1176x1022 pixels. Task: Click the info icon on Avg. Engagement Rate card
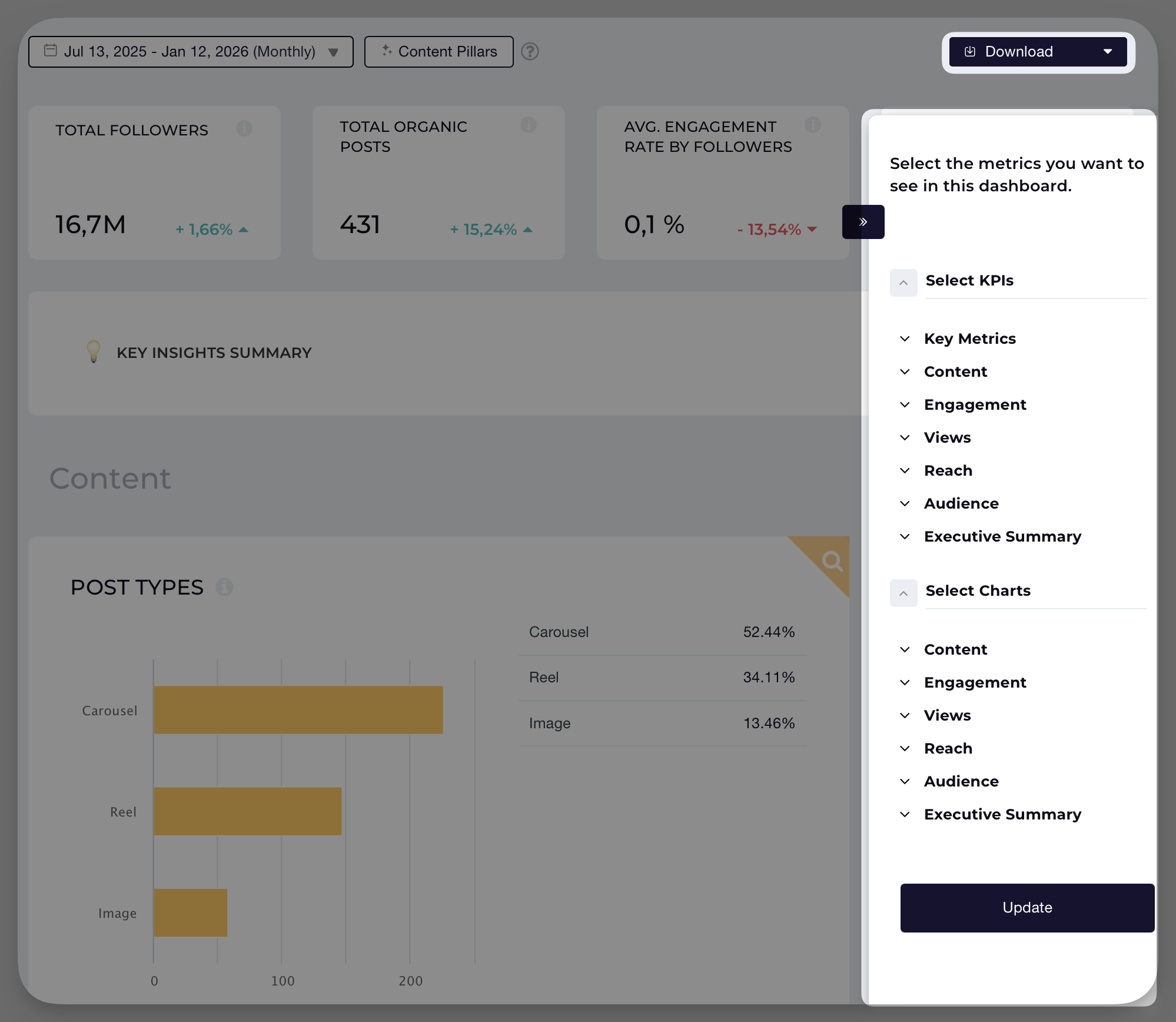pos(813,125)
